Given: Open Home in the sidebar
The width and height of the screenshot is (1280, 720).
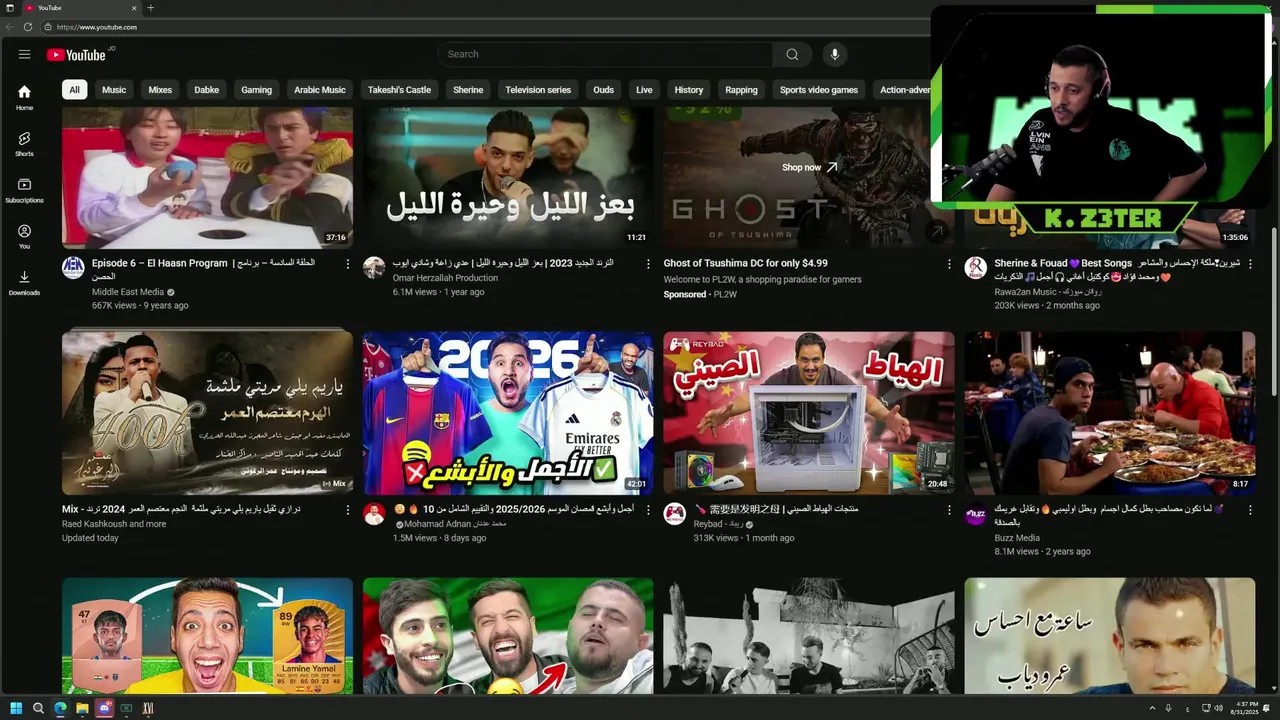Looking at the screenshot, I should (24, 97).
